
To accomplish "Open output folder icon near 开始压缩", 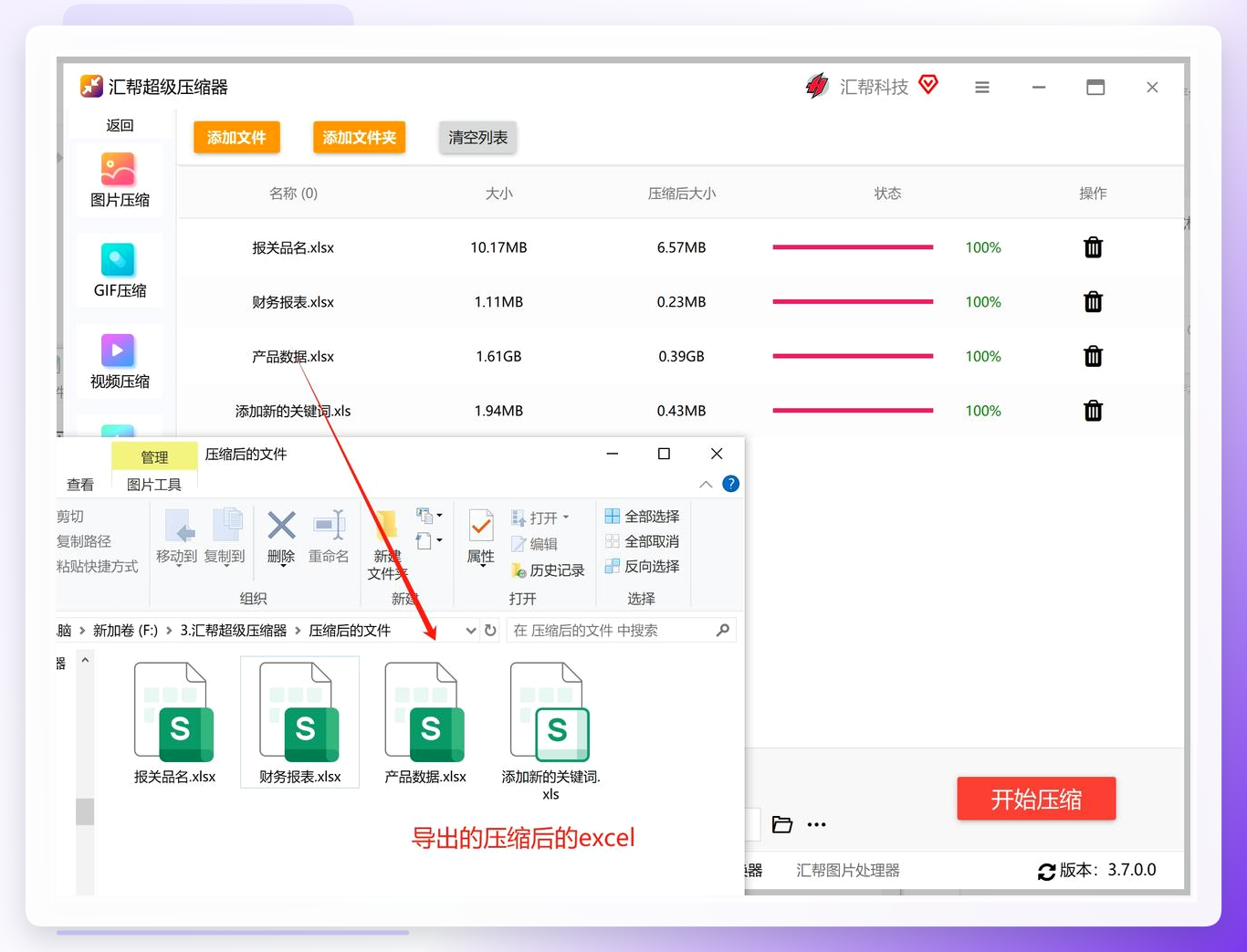I will [782, 824].
